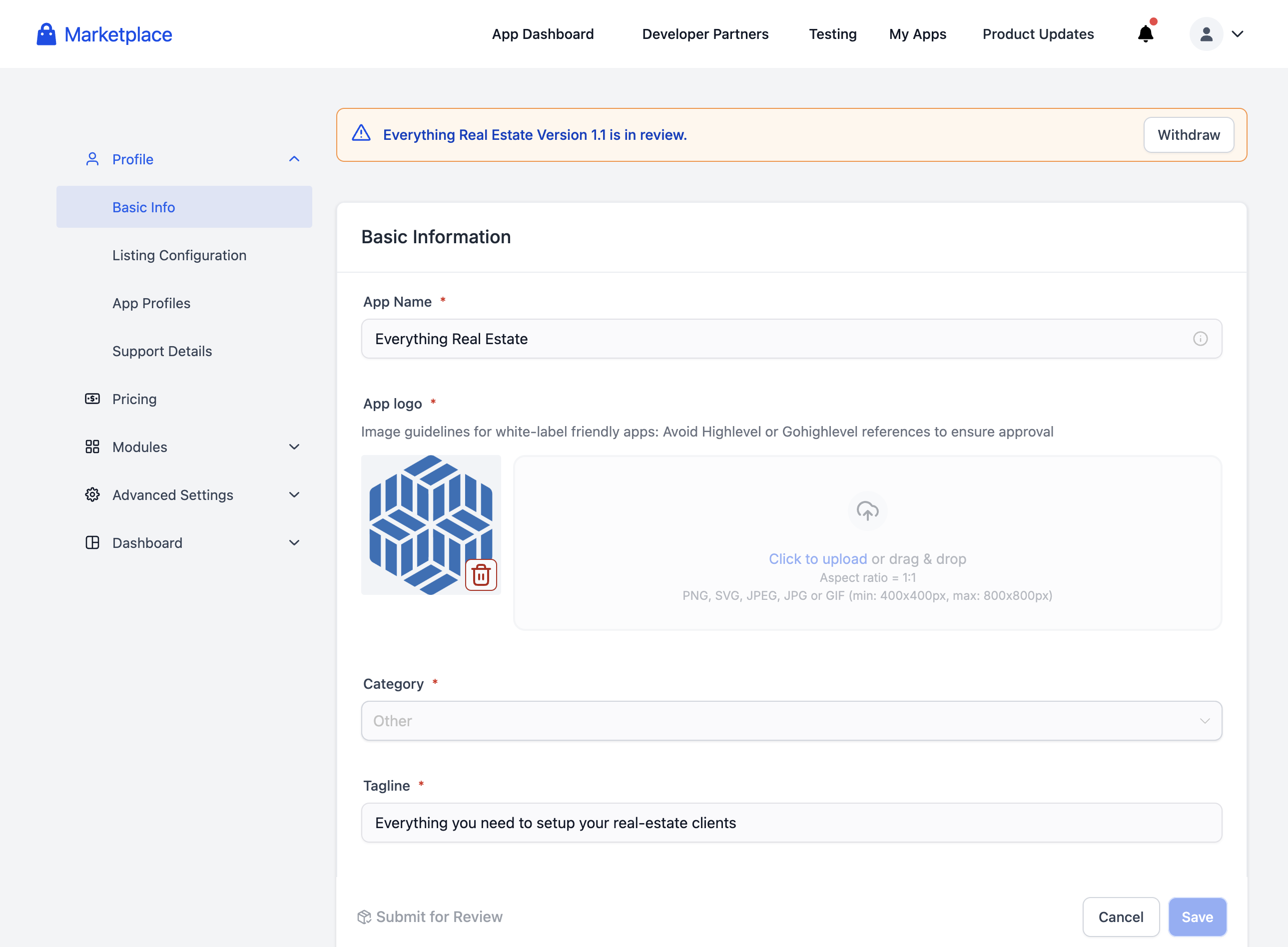Navigate to My Apps
Screen dimensions: 1288x947
918,34
